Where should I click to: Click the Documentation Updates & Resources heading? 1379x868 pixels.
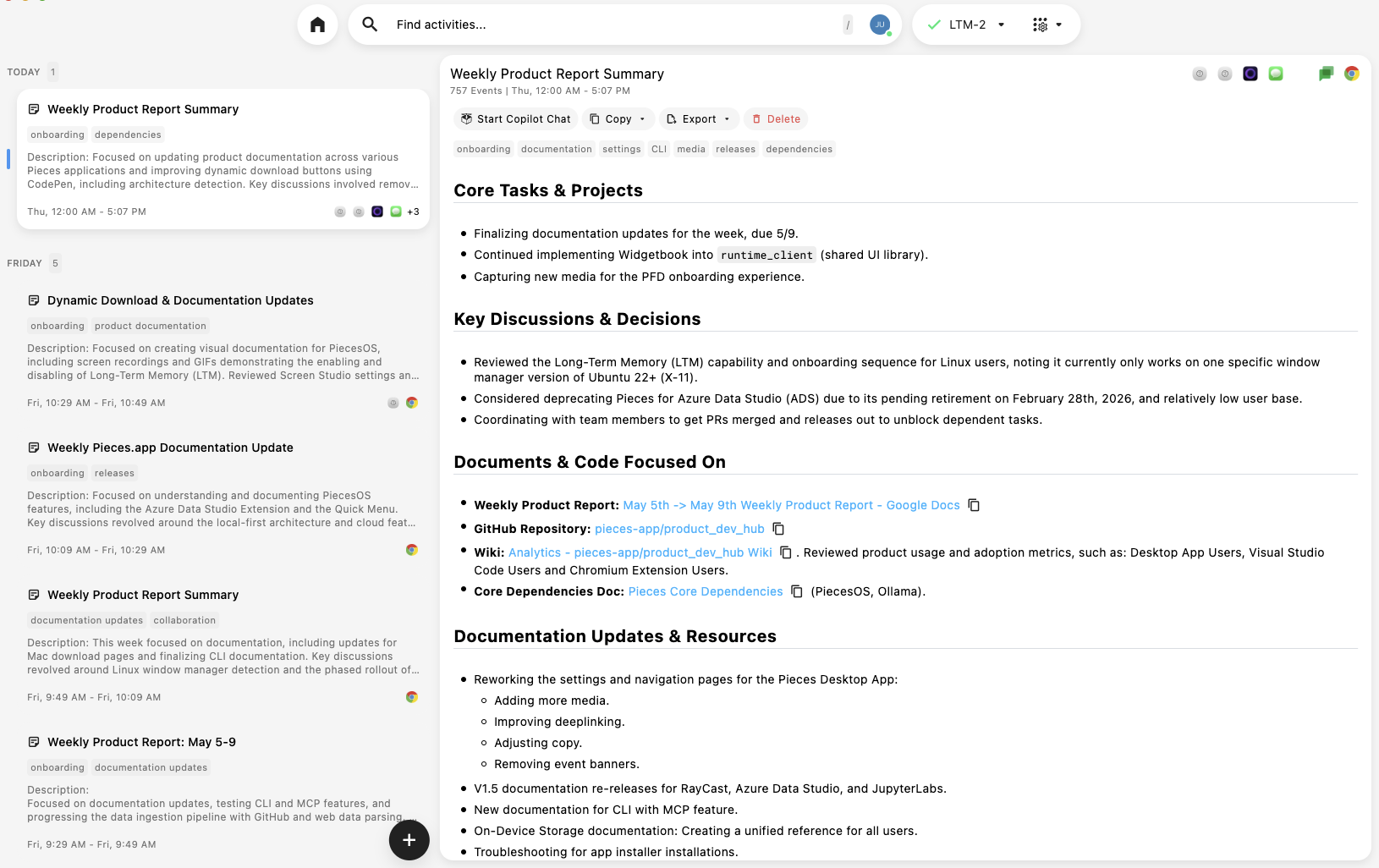[x=615, y=636]
